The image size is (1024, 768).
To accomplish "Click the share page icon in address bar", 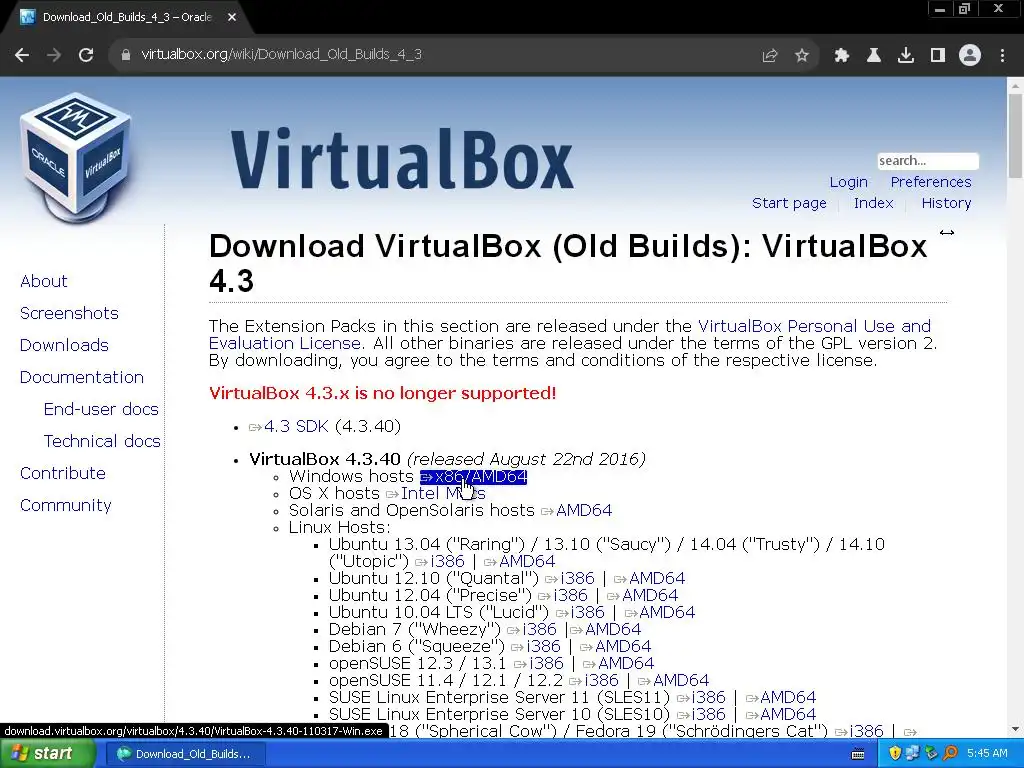I will 770,56.
